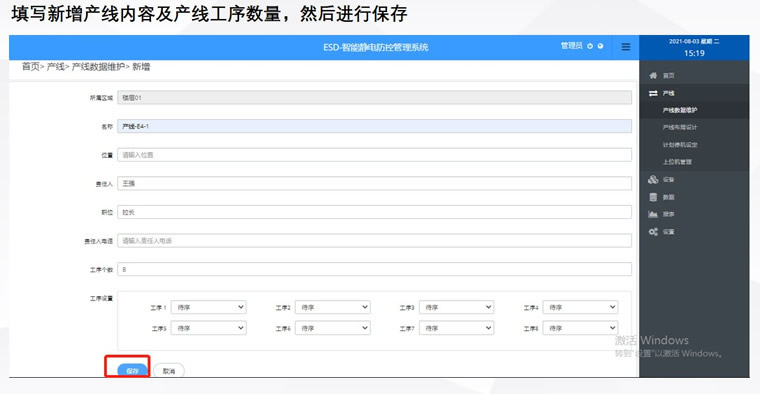This screenshot has height=394, width=760.
Task: Click 首页 in the breadcrumb
Action: (31, 67)
